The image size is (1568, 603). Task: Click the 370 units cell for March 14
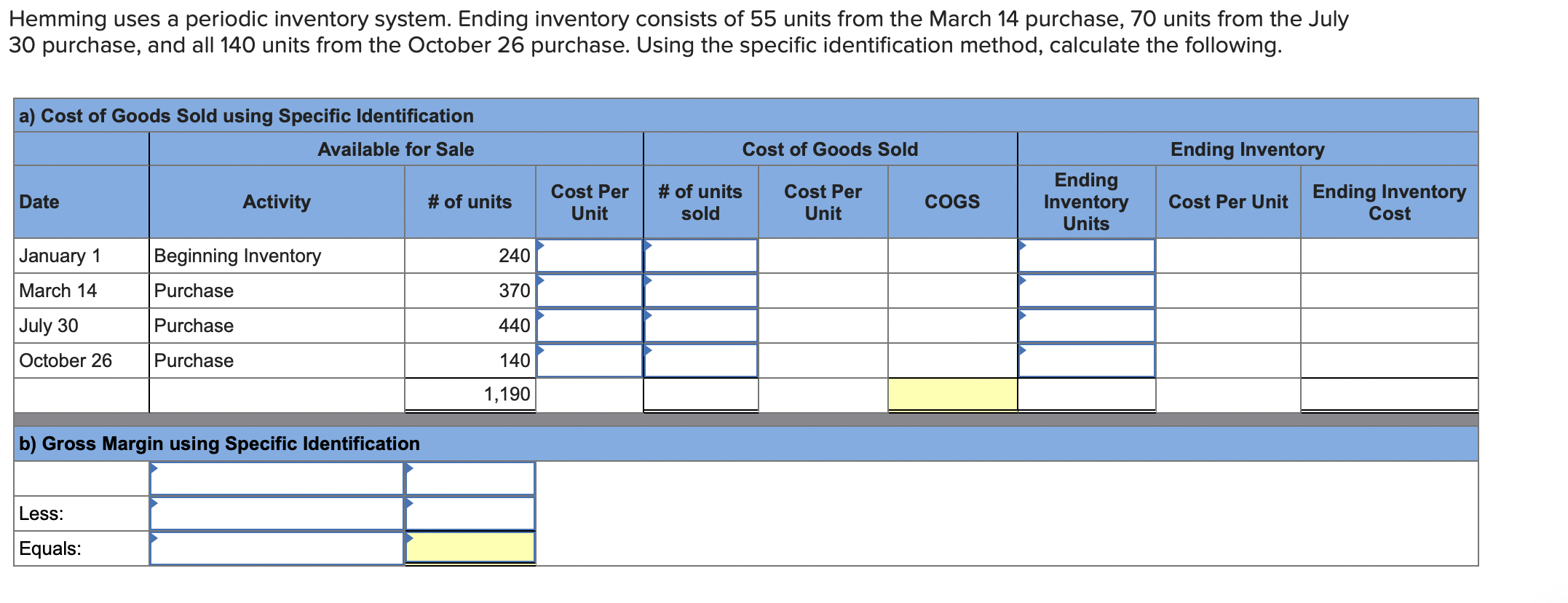pyautogui.click(x=470, y=291)
